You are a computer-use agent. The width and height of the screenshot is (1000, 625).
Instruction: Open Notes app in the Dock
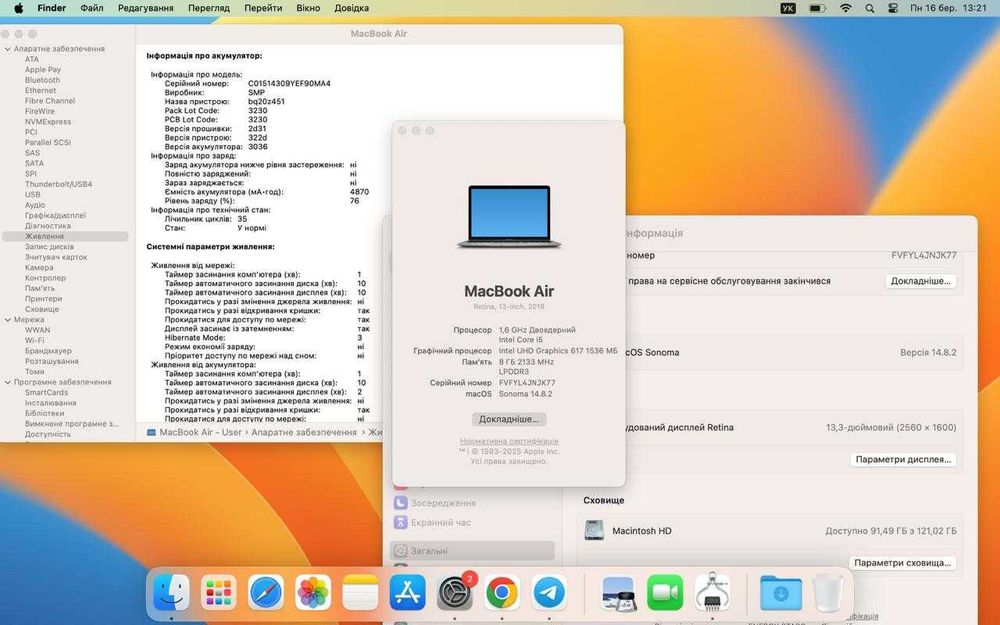tap(360, 592)
